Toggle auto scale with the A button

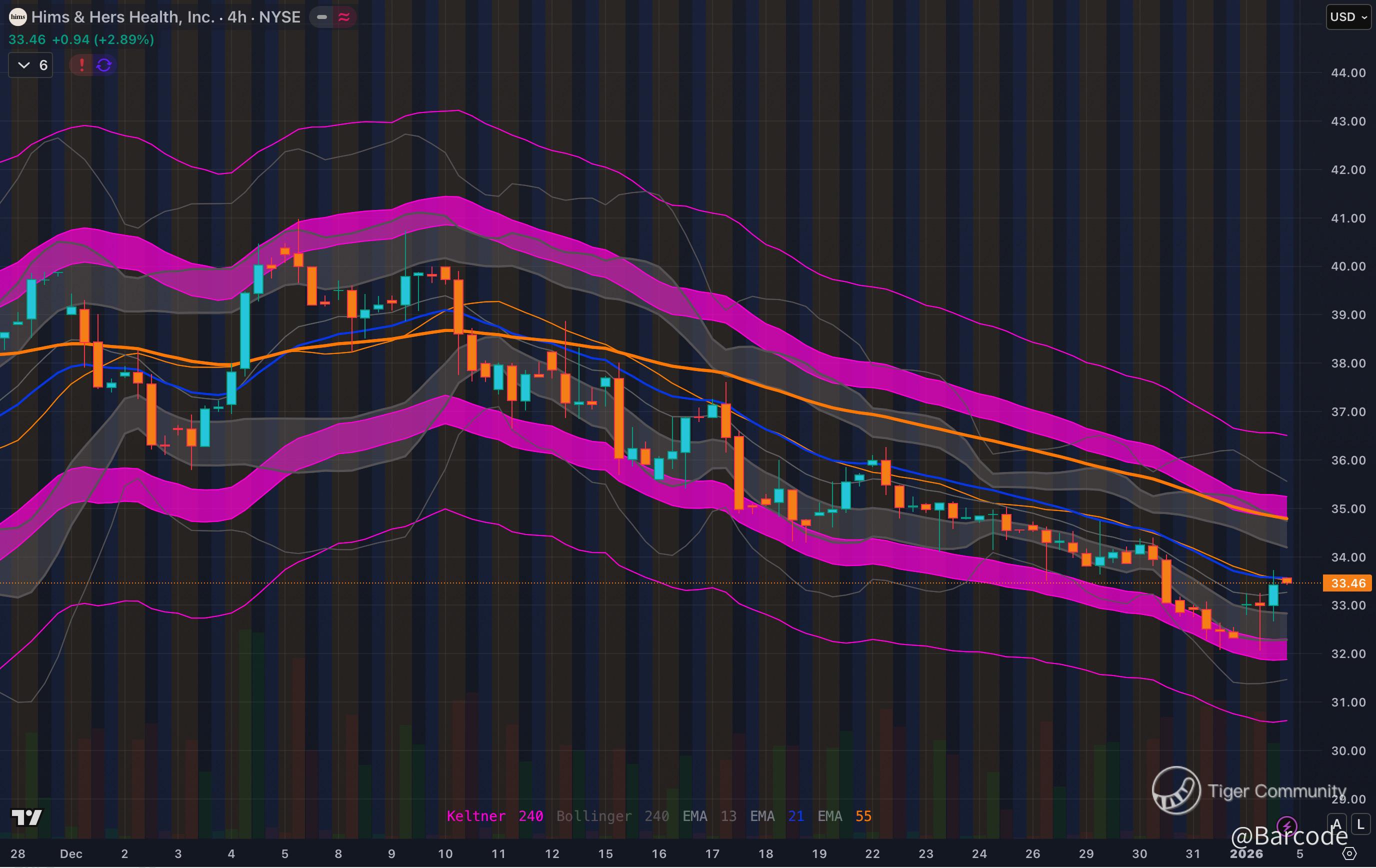coord(1336,824)
